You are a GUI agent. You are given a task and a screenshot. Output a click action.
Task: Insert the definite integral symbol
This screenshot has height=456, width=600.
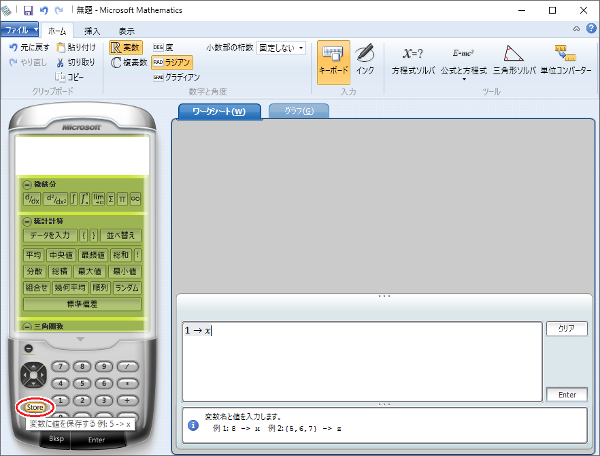pos(85,199)
